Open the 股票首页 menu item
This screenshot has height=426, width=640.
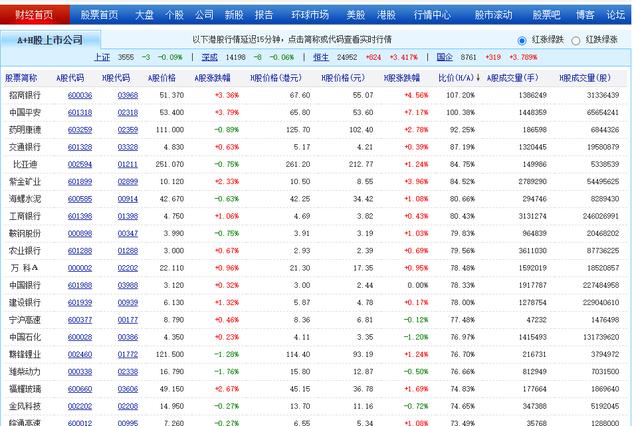tap(99, 15)
